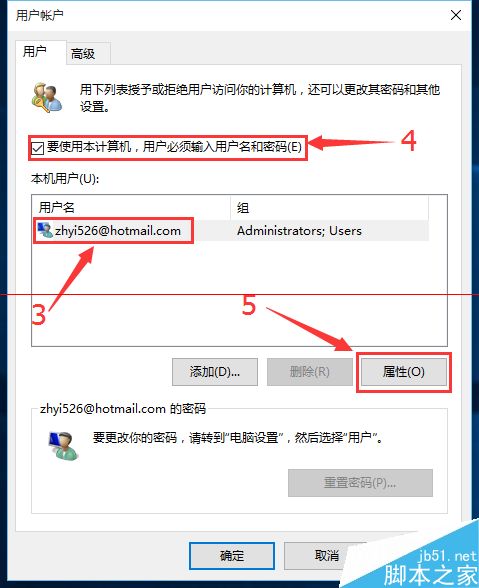
Task: Open the 添加(D)... dialog
Action: coord(215,372)
